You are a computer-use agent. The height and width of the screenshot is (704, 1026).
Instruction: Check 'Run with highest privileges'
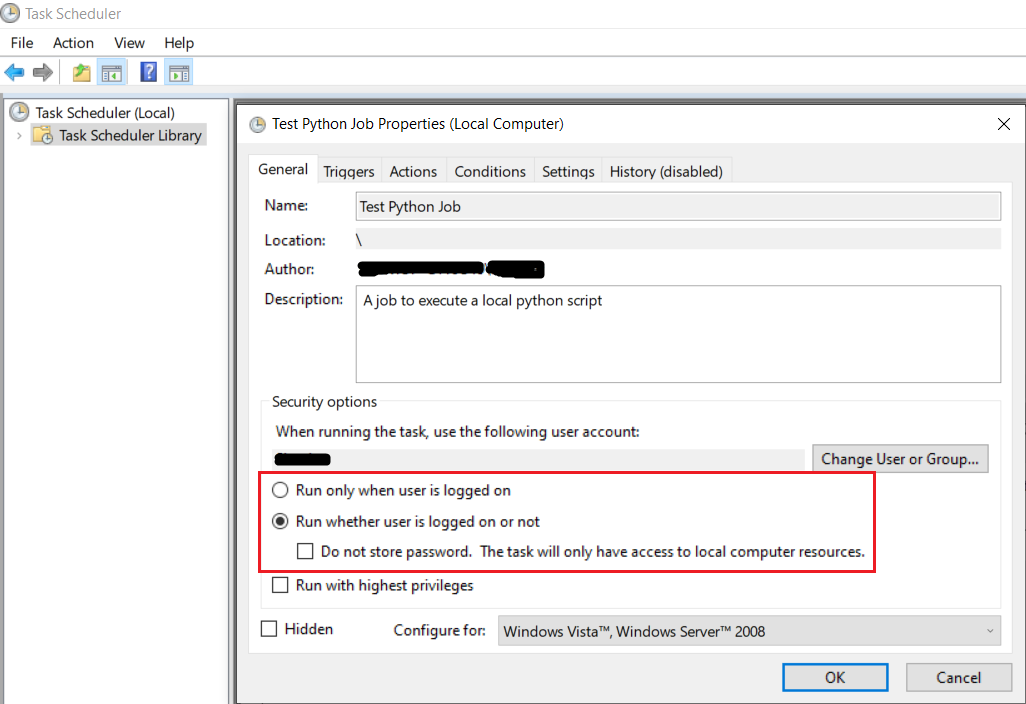(x=280, y=585)
